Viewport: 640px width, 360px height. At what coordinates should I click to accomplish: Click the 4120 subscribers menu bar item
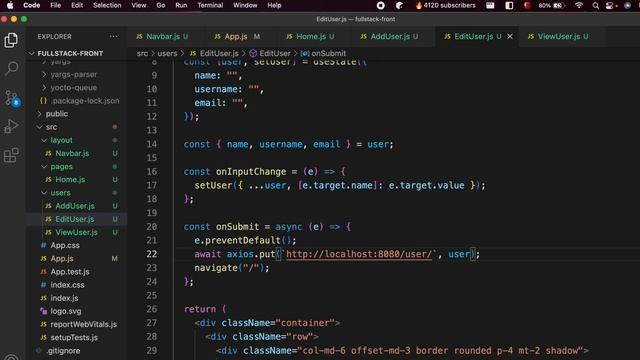tap(445, 5)
